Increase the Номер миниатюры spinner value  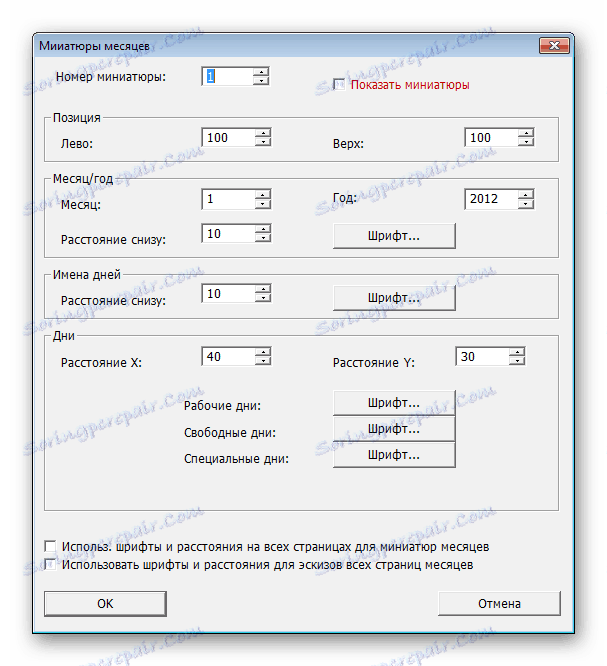click(x=261, y=72)
